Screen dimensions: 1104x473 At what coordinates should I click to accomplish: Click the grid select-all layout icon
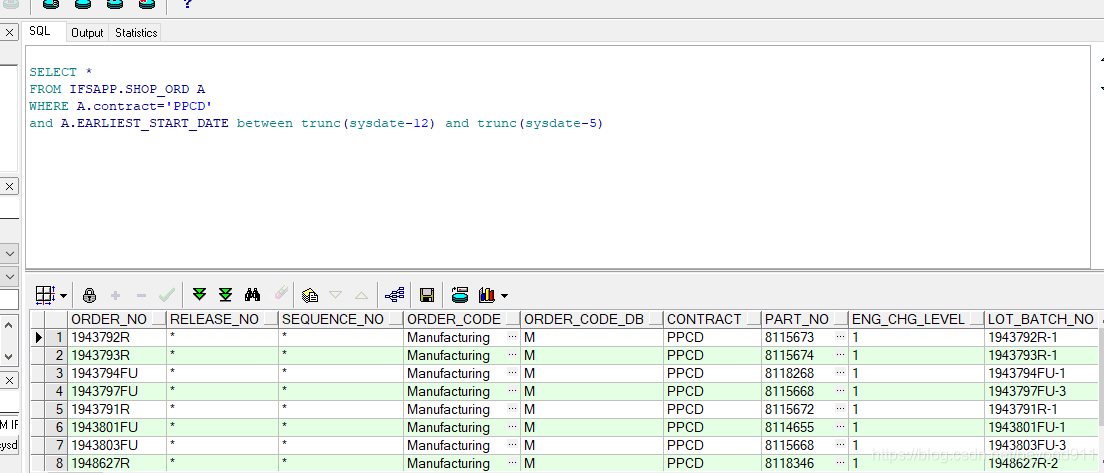point(45,295)
